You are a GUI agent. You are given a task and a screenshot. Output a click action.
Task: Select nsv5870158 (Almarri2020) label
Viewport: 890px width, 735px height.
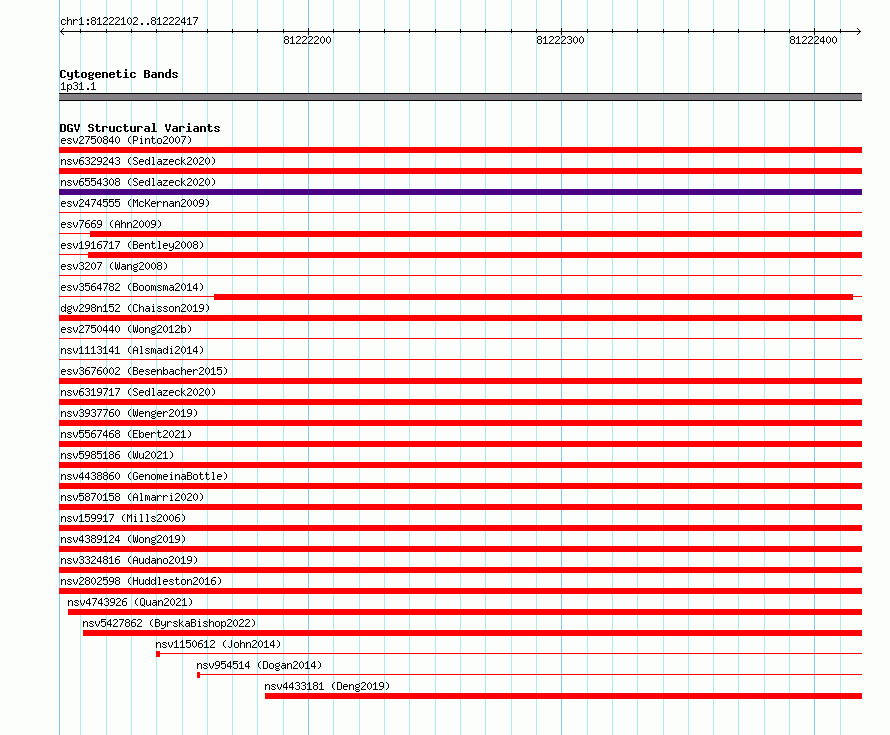[x=132, y=497]
